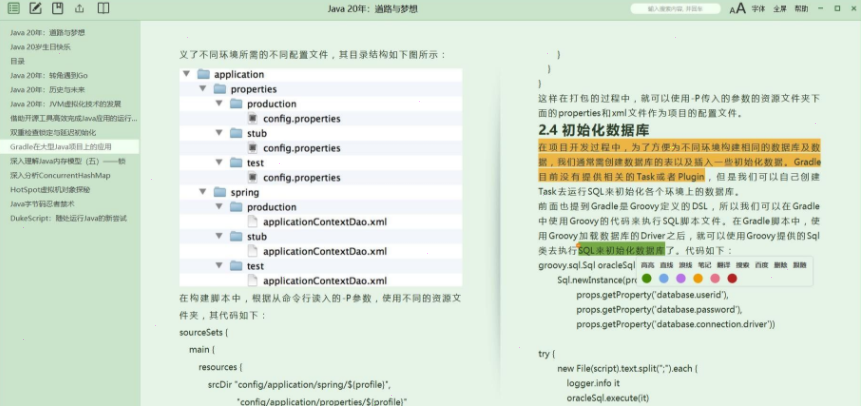Viewport: 861px width, 406px height.
Task: Maximize the reader window
Action: pyautogui.click(x=837, y=8)
